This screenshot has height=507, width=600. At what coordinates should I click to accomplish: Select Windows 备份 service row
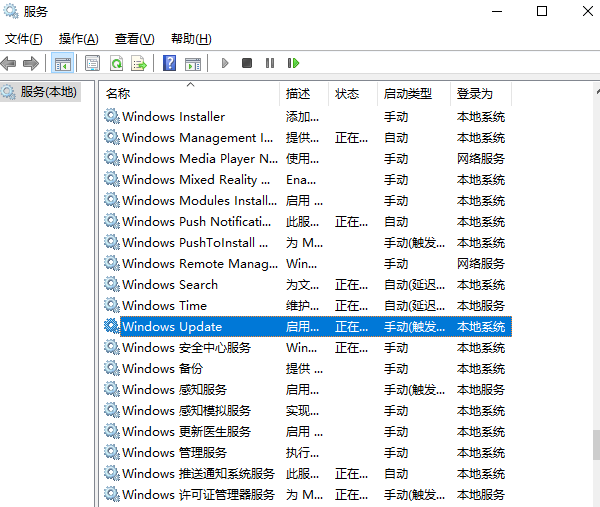pos(308,368)
